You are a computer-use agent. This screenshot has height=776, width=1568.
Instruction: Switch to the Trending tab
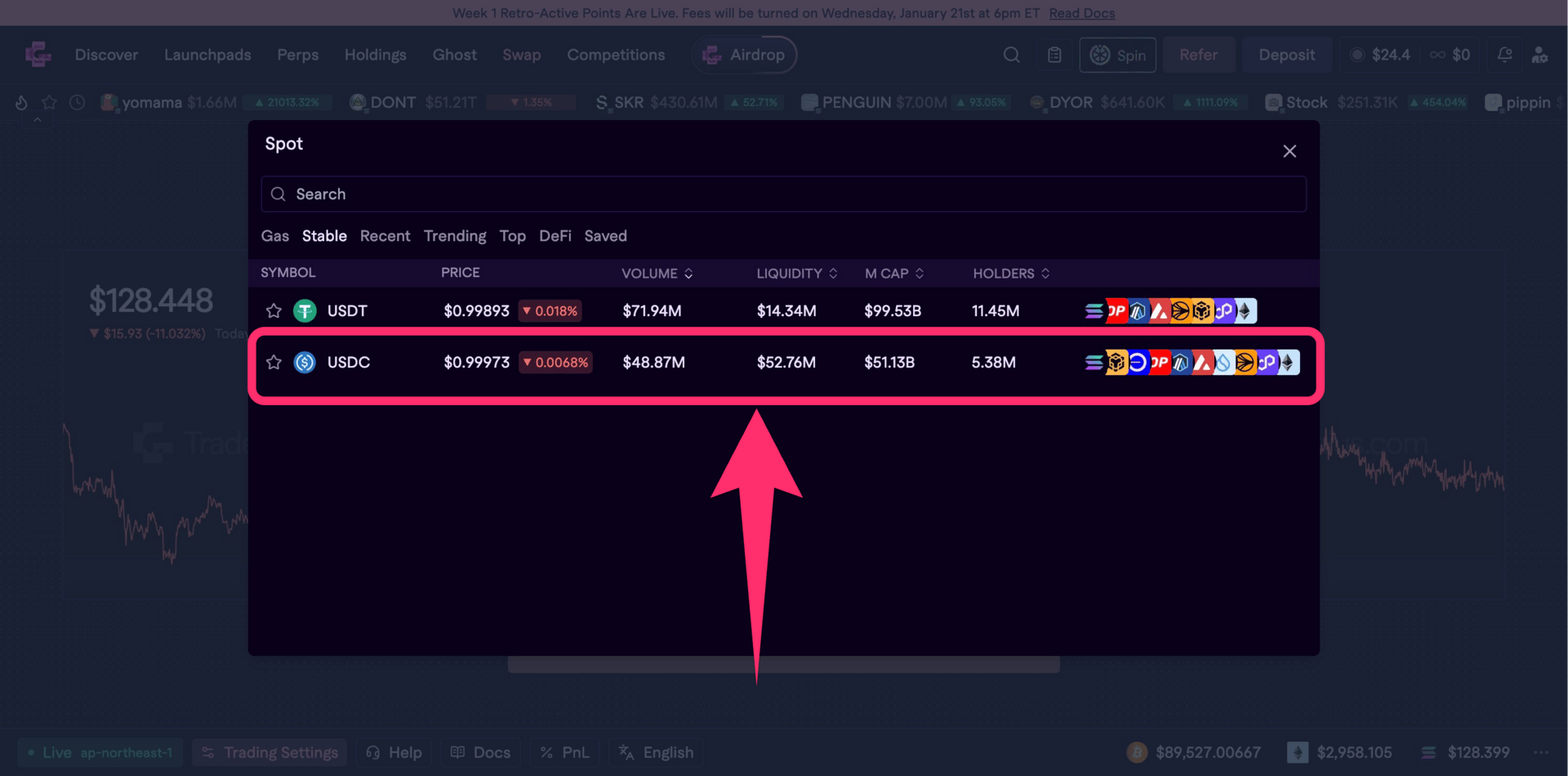click(455, 236)
